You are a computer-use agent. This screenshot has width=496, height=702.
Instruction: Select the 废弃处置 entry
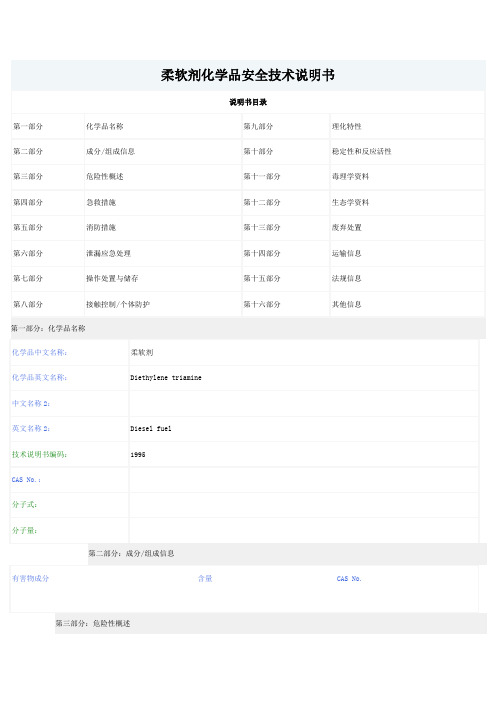[x=347, y=227]
